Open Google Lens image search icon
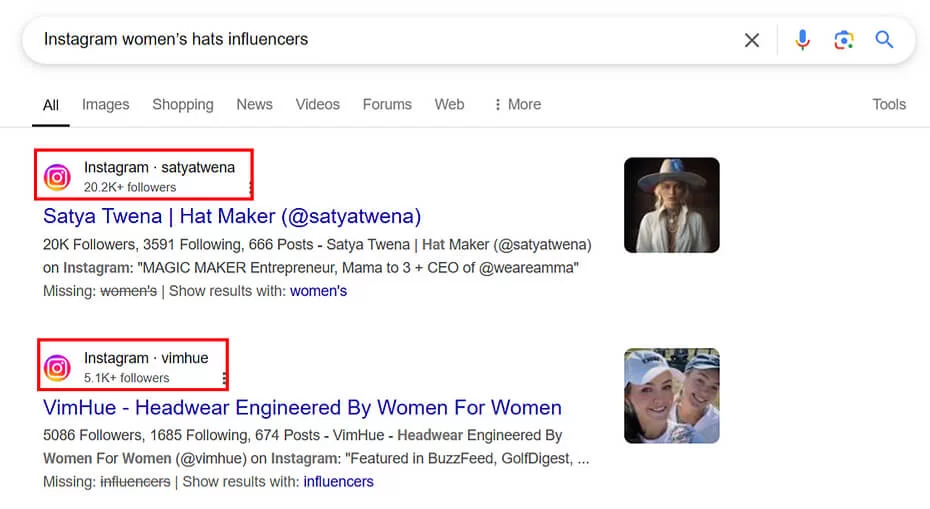Screen dimensions: 930x509 [x=843, y=40]
